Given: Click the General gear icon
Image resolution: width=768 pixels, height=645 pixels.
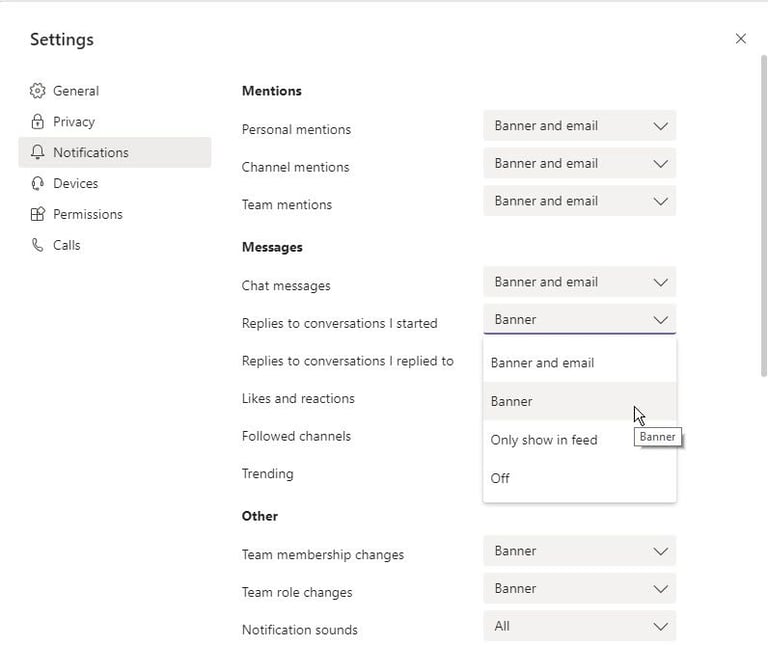Looking at the screenshot, I should coord(38,91).
